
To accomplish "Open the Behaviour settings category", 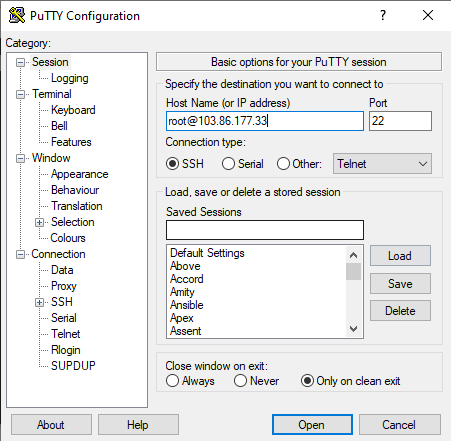I will [75, 190].
